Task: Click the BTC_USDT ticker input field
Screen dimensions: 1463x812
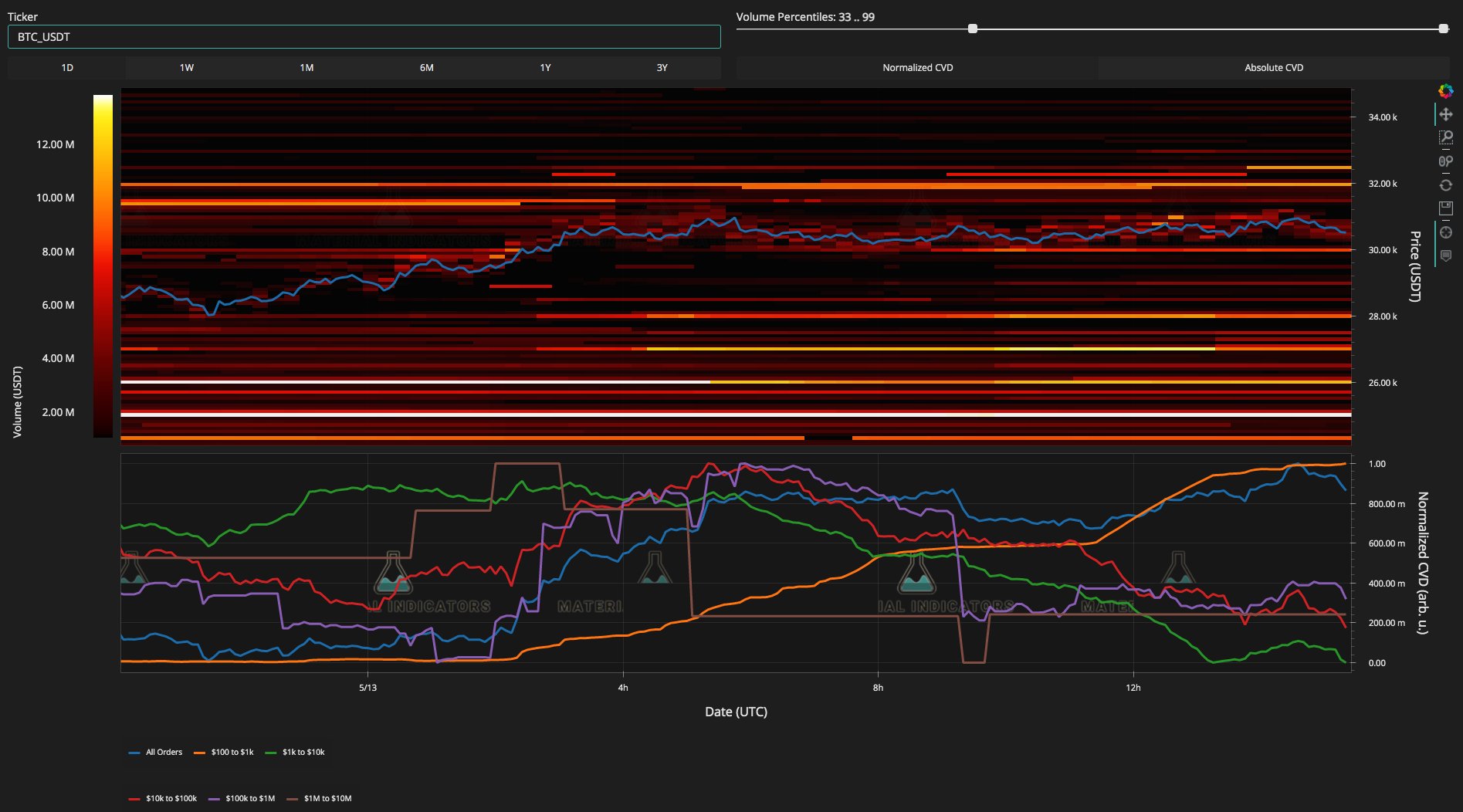Action: [x=364, y=37]
